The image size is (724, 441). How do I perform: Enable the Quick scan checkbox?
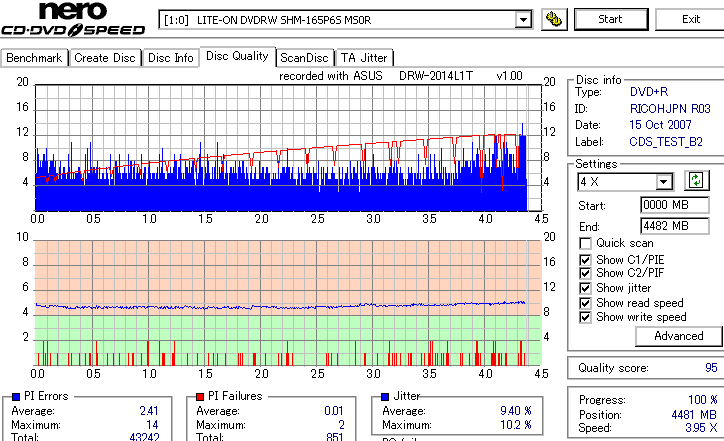pyautogui.click(x=585, y=243)
